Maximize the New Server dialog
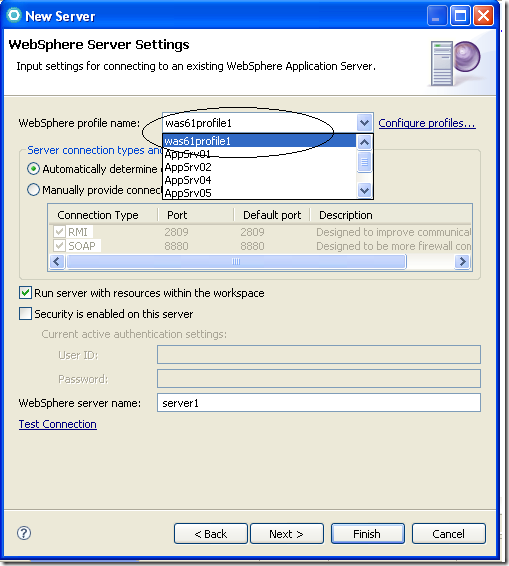This screenshot has width=509, height=566. [x=460, y=16]
